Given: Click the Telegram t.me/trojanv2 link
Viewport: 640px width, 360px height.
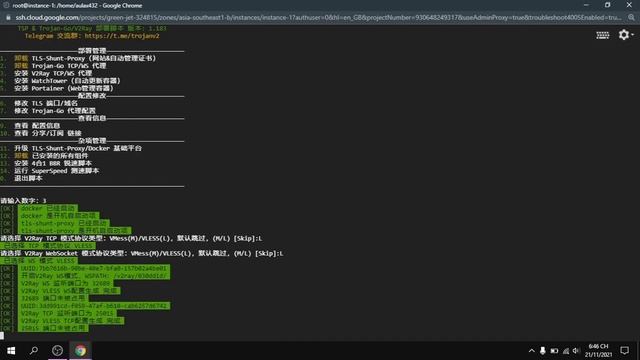Looking at the screenshot, I should pos(122,36).
